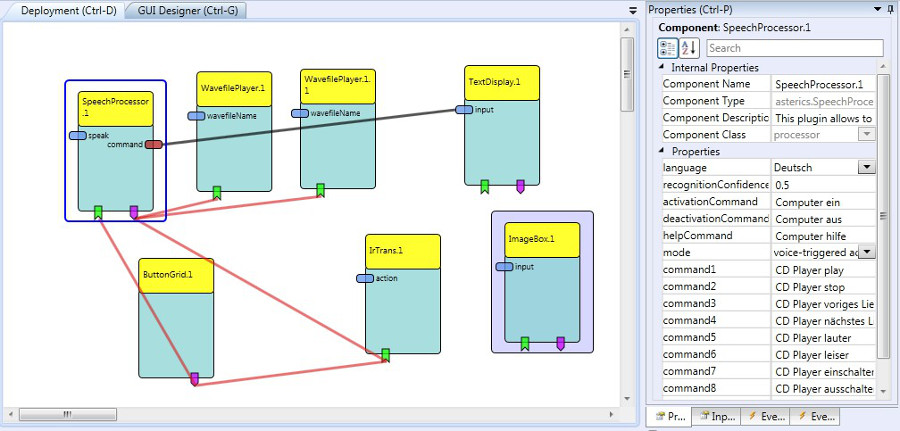Viewport: 900px width, 431px height.
Task: Select the Inp... bottom tab
Action: pyautogui.click(x=716, y=417)
